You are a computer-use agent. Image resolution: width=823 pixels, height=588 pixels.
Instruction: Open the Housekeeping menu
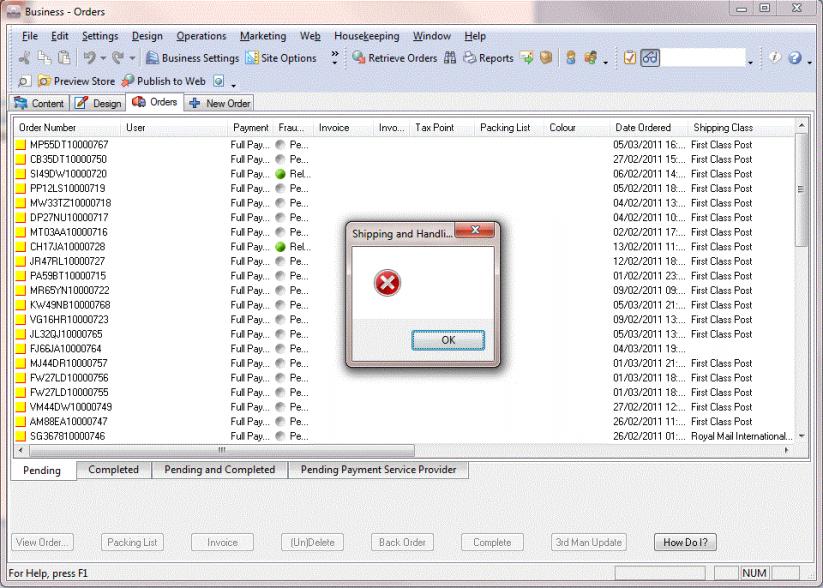pos(367,36)
